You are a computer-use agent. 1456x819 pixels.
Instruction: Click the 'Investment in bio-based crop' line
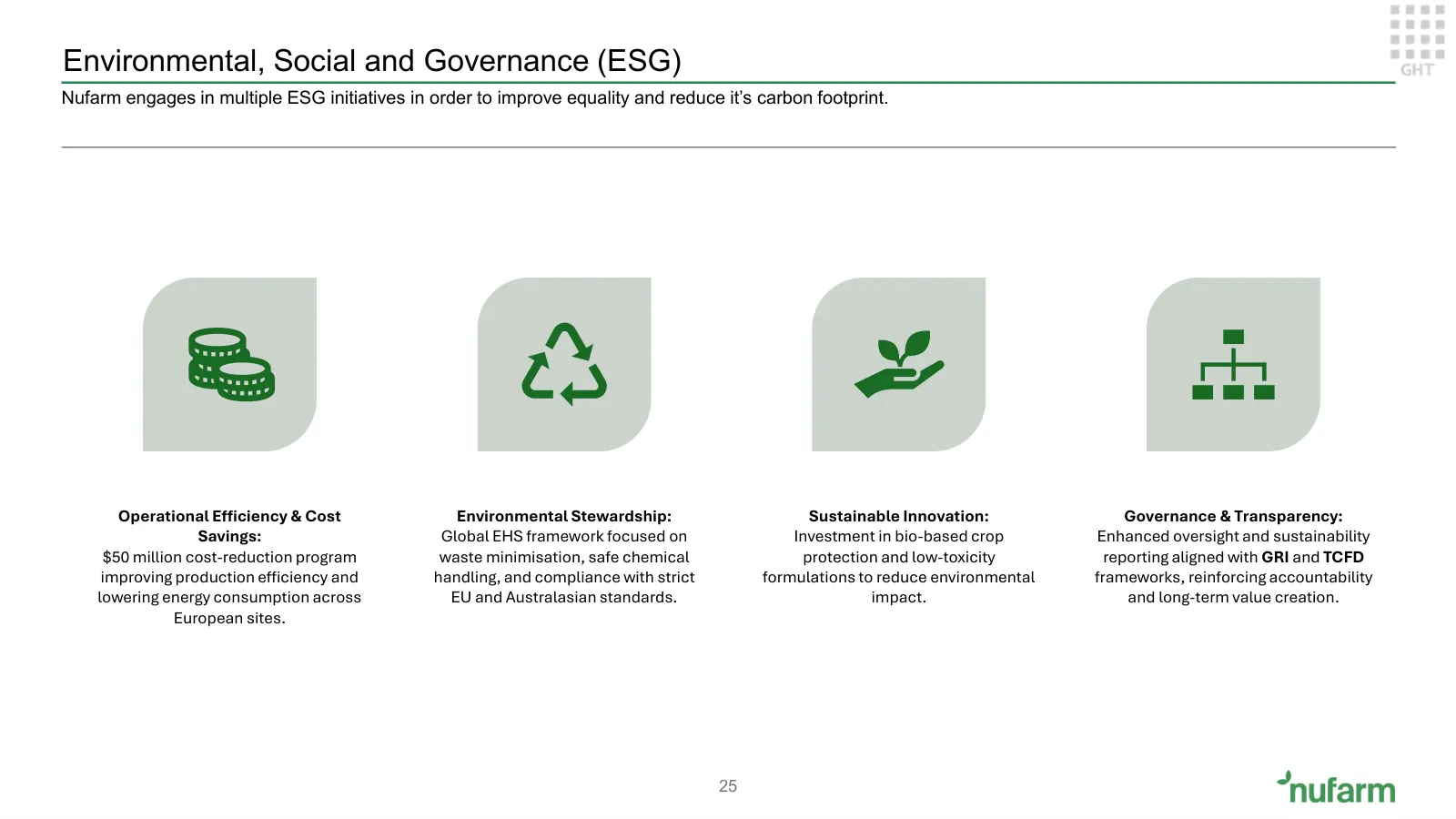[x=899, y=537]
